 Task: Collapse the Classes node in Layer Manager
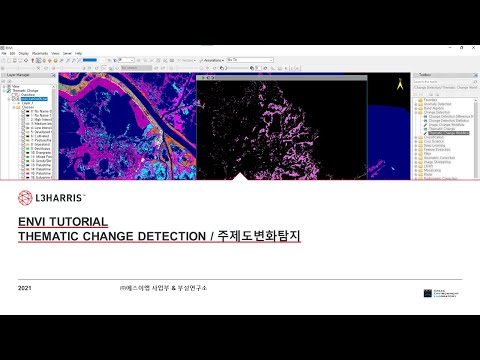pyautogui.click(x=14, y=107)
